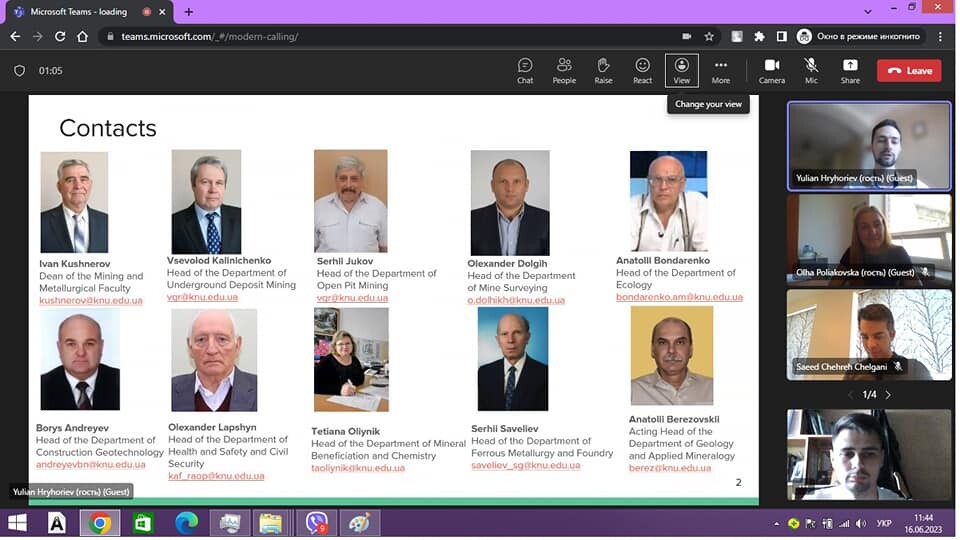This screenshot has width=960, height=540.
Task: Show the People participants list
Action: [566, 71]
